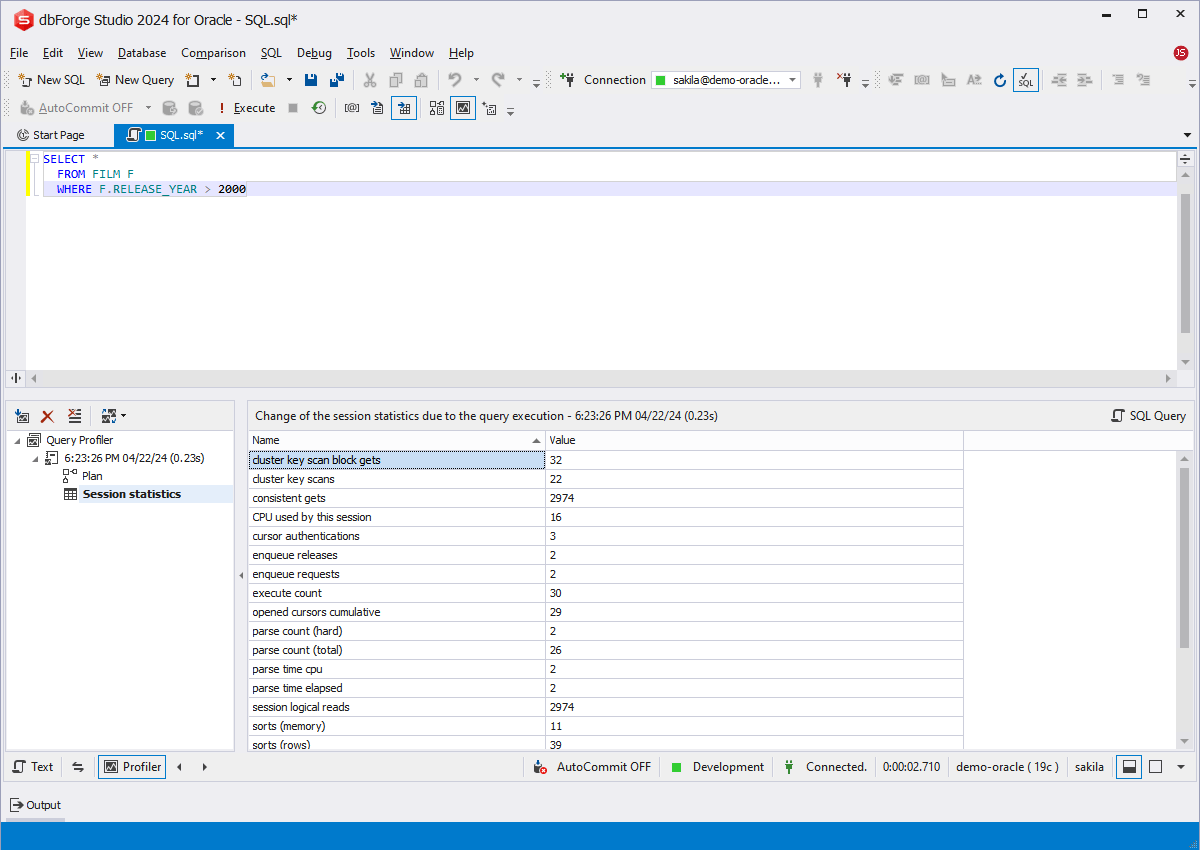The image size is (1200, 850).
Task: Open the SQL Query view in the profiler
Action: [1147, 415]
